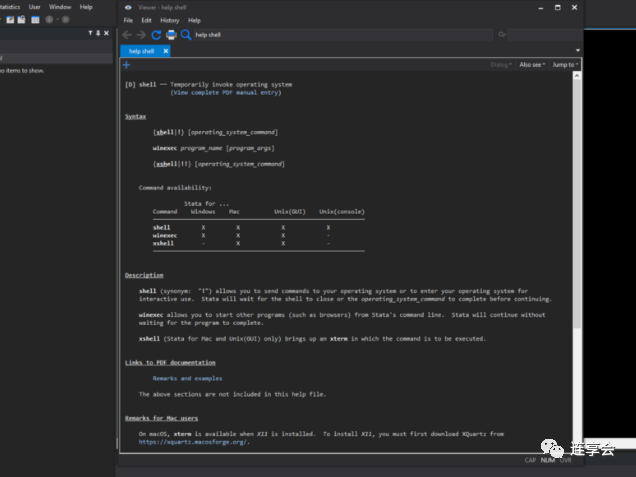Image resolution: width=636 pixels, height=477 pixels.
Task: Click the find text field in Viewer toolbar
Action: [x=544, y=35]
